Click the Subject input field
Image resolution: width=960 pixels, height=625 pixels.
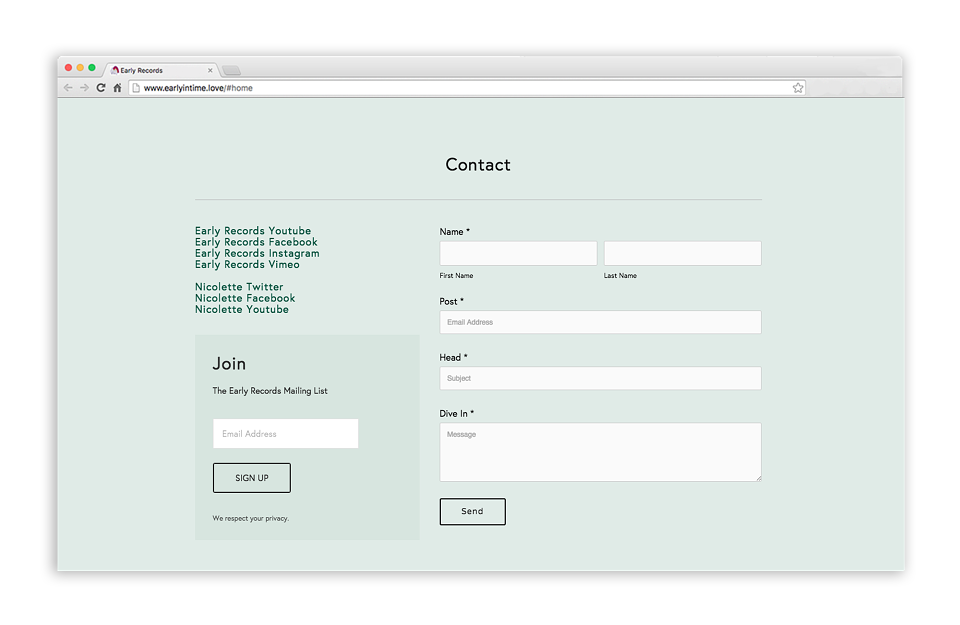click(601, 378)
